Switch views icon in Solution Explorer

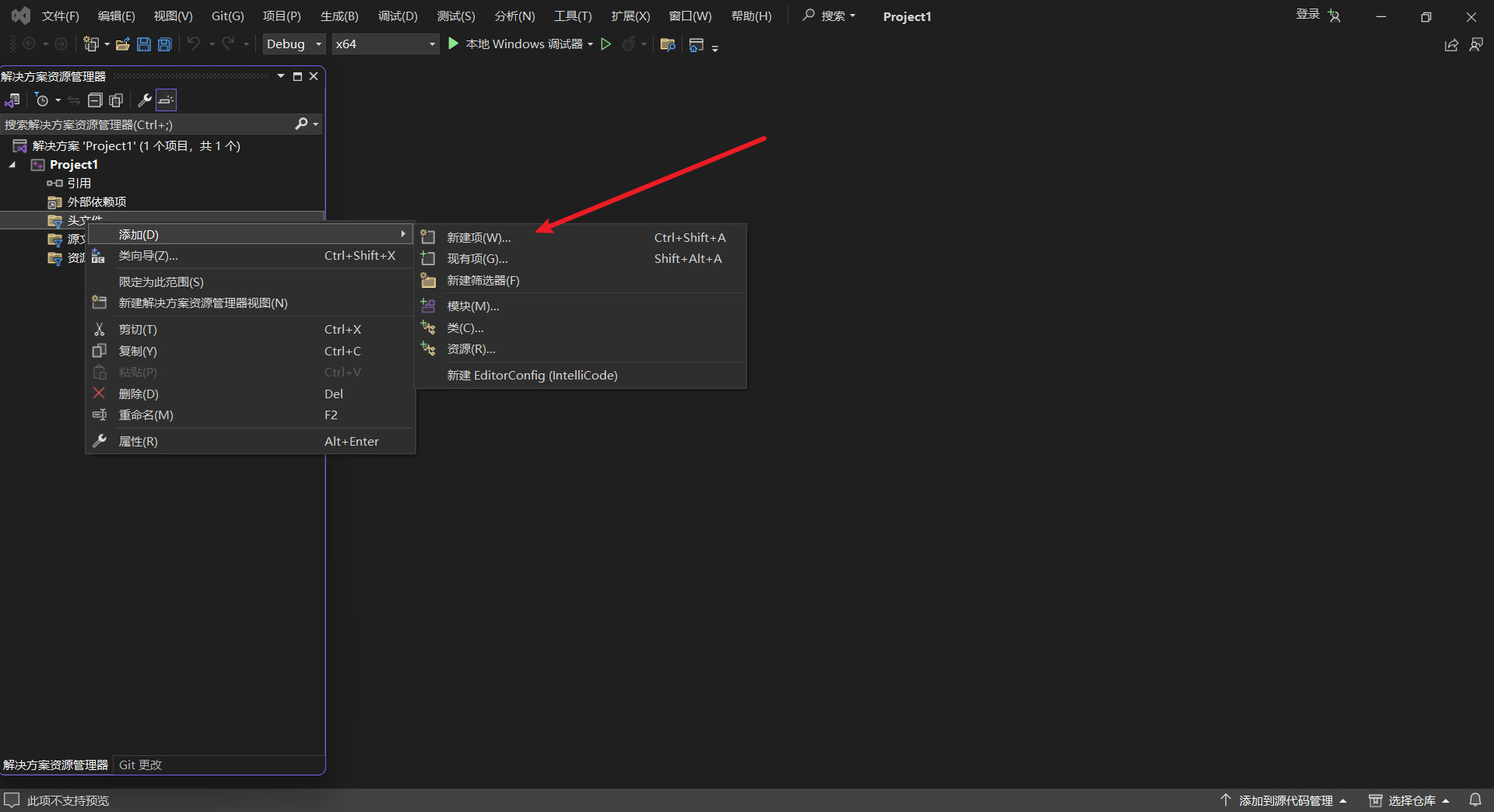click(12, 100)
